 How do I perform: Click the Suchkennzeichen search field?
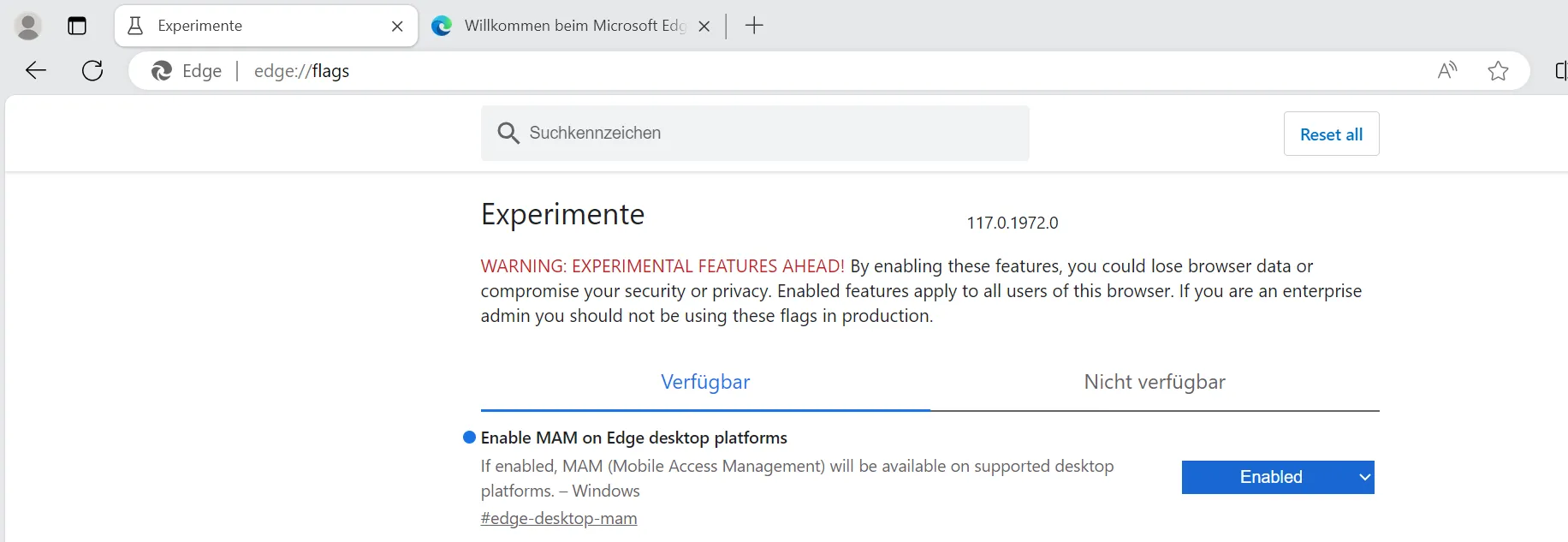coord(770,133)
